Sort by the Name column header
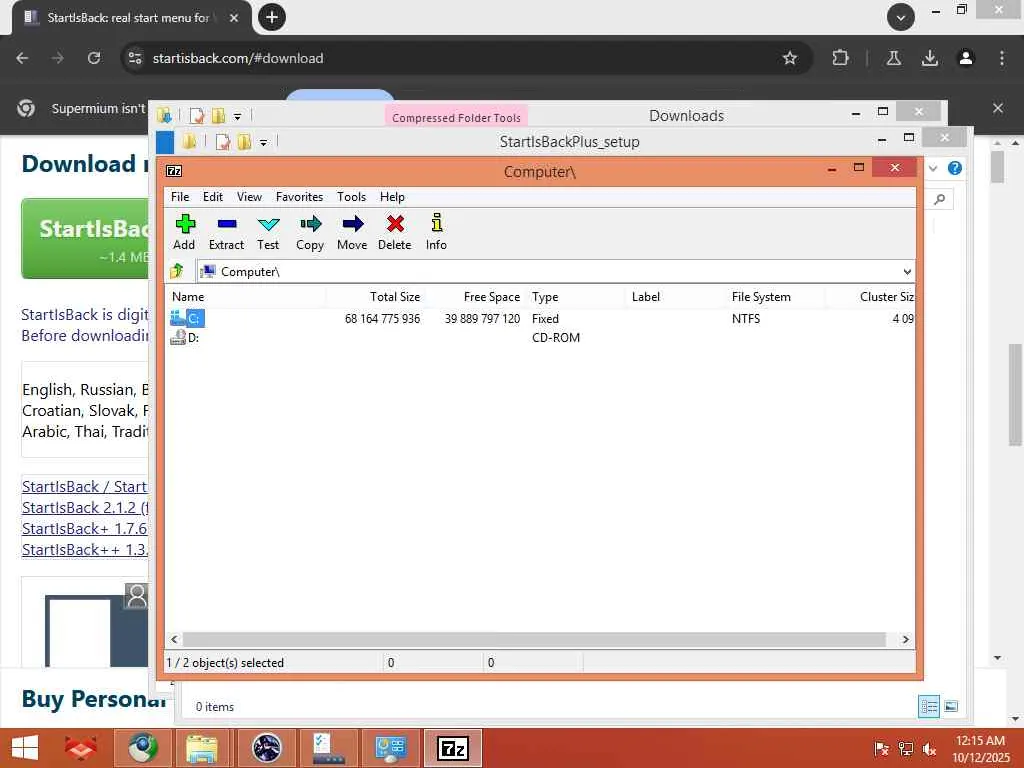1024x768 pixels. click(x=246, y=296)
